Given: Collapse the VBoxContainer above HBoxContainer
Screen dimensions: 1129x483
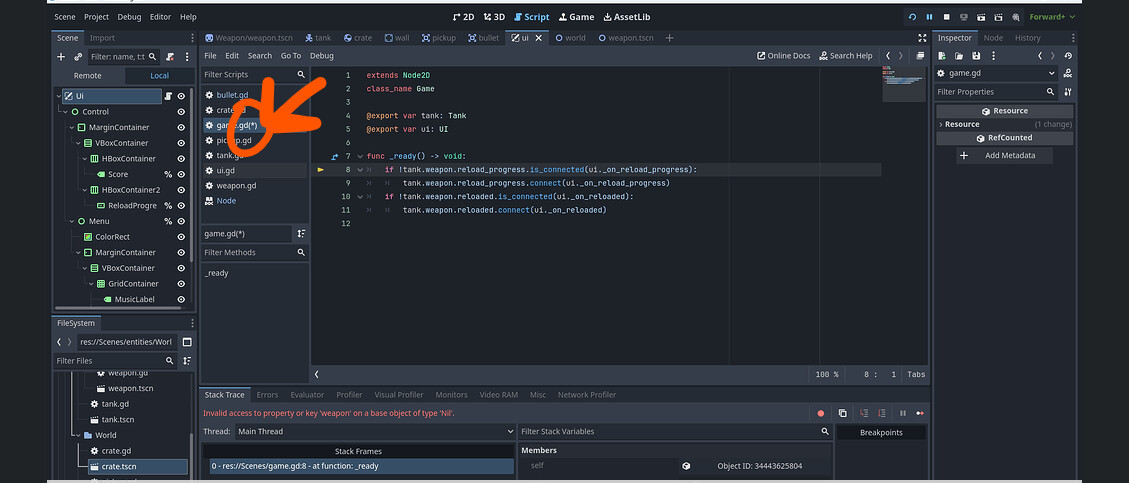Looking at the screenshot, I should coord(79,143).
